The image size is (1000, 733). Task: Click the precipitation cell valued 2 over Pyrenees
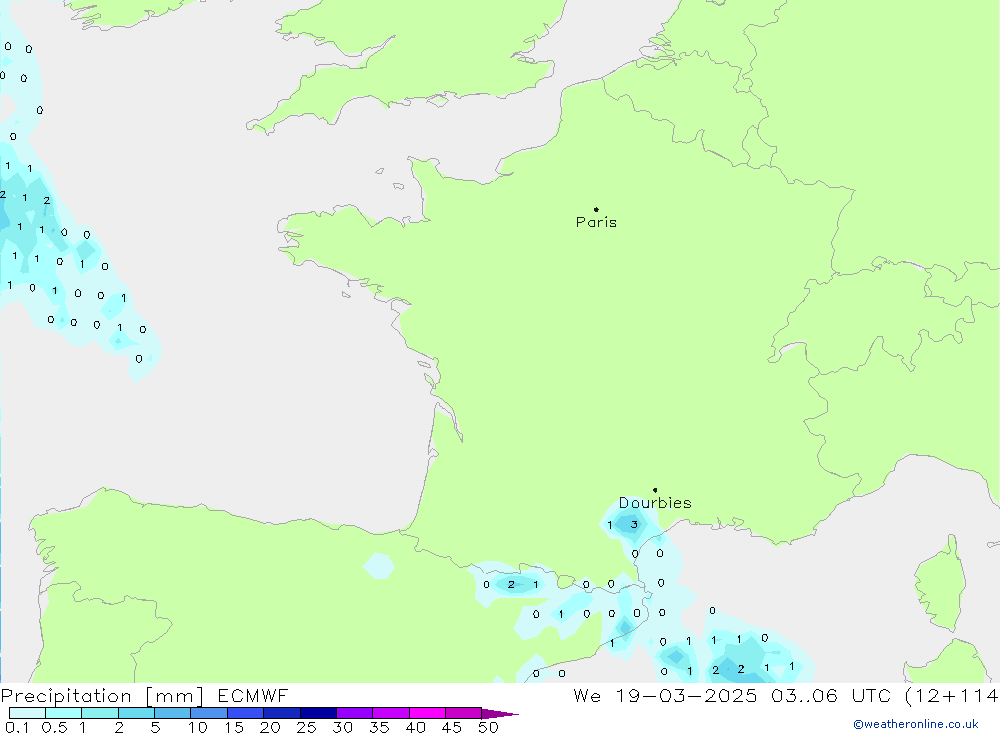coord(511,584)
